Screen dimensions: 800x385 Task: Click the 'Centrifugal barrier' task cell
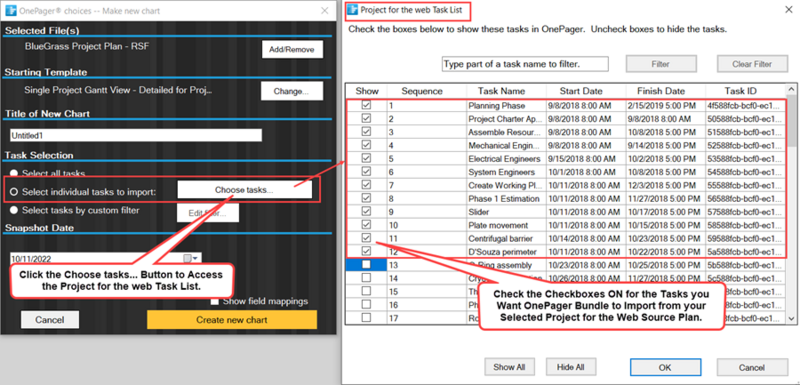pos(506,238)
